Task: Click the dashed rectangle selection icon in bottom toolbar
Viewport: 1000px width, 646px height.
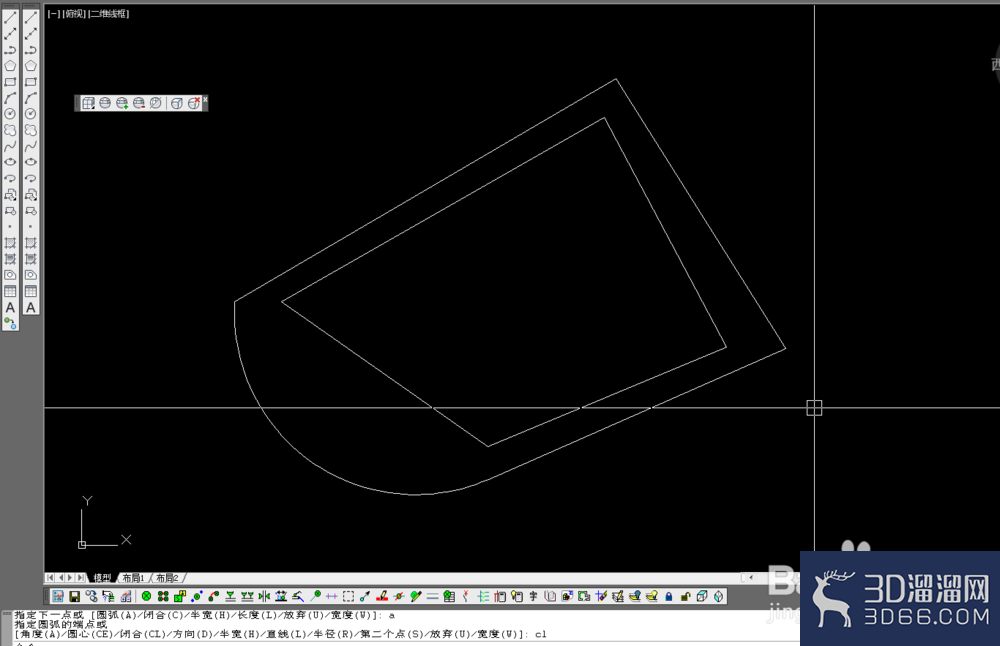Action: pos(348,596)
